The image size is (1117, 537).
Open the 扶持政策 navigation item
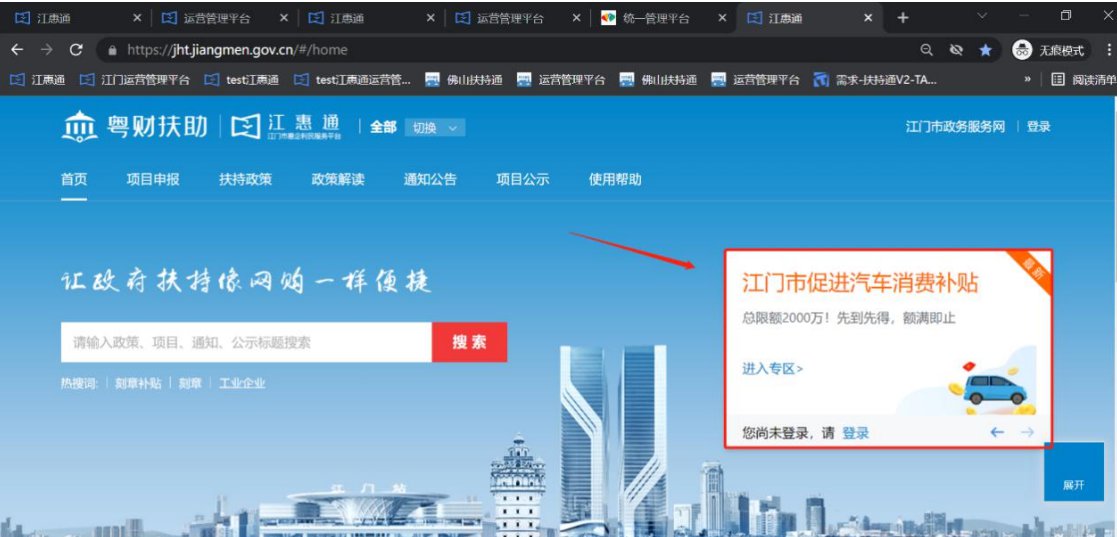point(246,179)
